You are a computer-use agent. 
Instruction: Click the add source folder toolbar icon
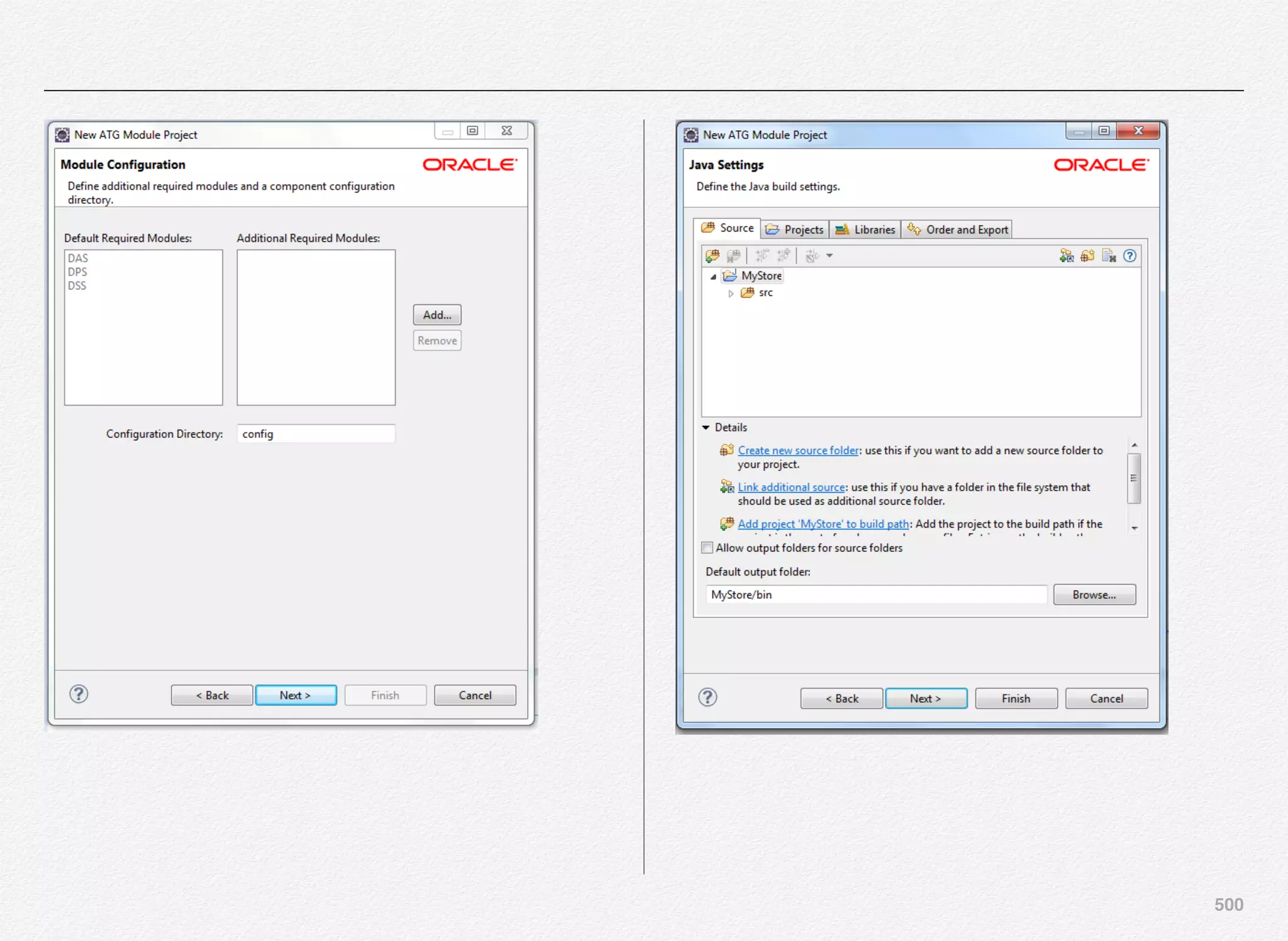(x=713, y=256)
